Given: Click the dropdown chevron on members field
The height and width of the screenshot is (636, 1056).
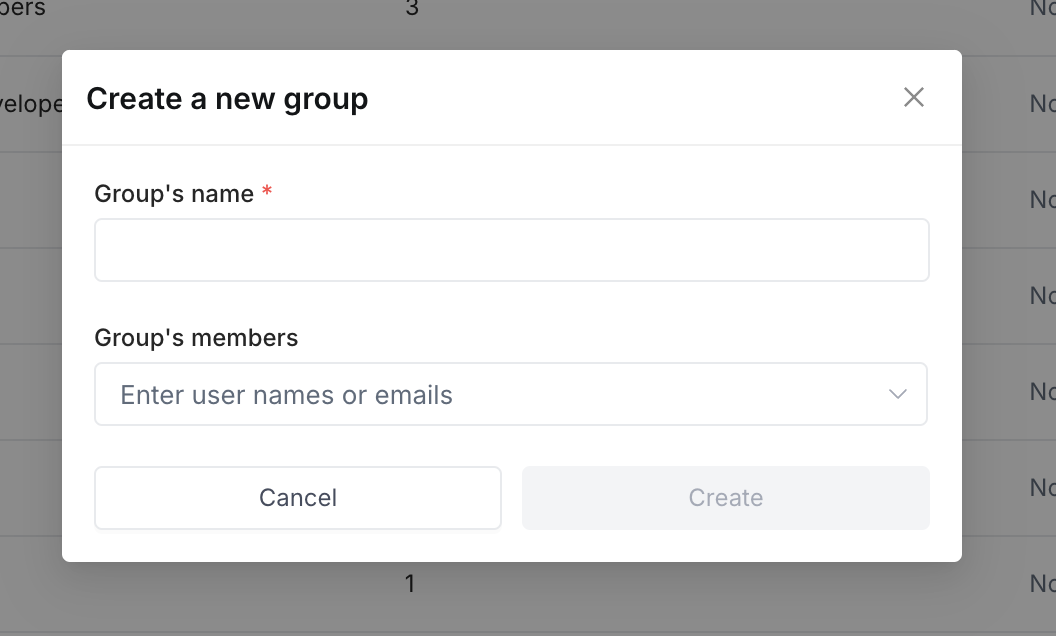Looking at the screenshot, I should coord(896,394).
